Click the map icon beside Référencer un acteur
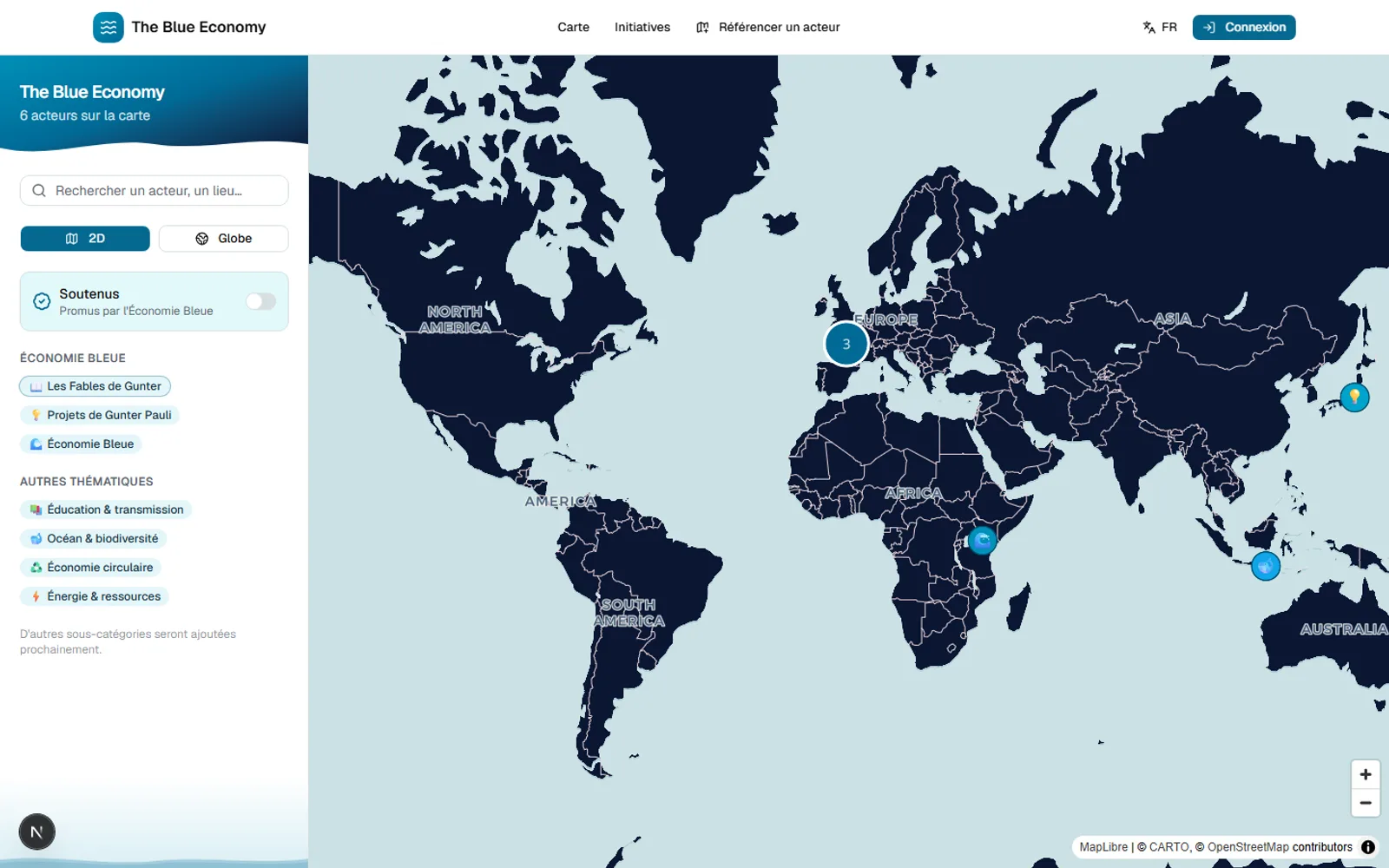Screen dimensions: 1389x868 pos(702,28)
